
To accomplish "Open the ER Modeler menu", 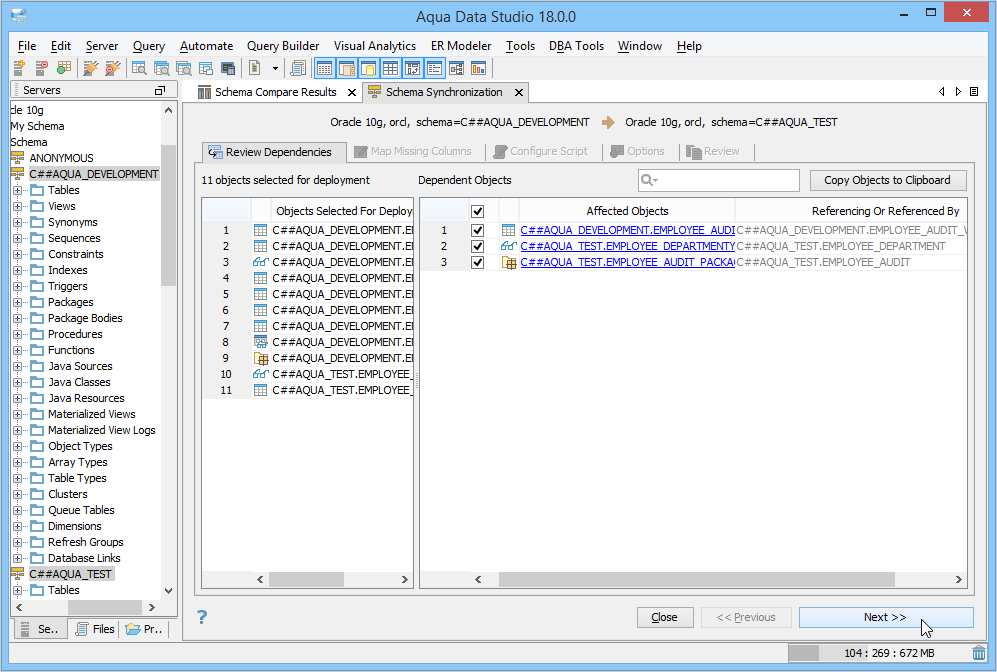I will [x=461, y=46].
